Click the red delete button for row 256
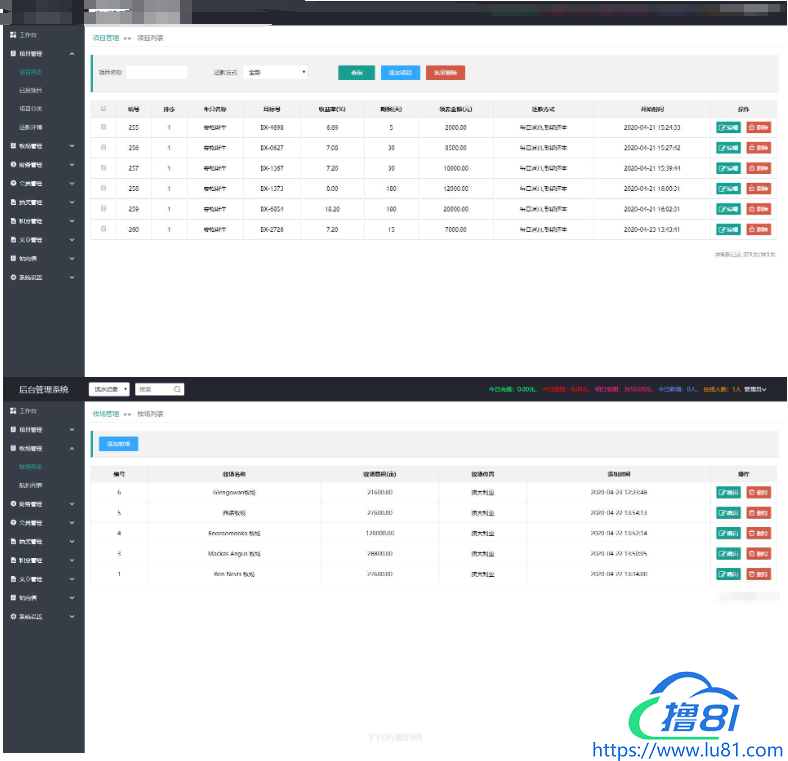788x761 pixels. (758, 148)
